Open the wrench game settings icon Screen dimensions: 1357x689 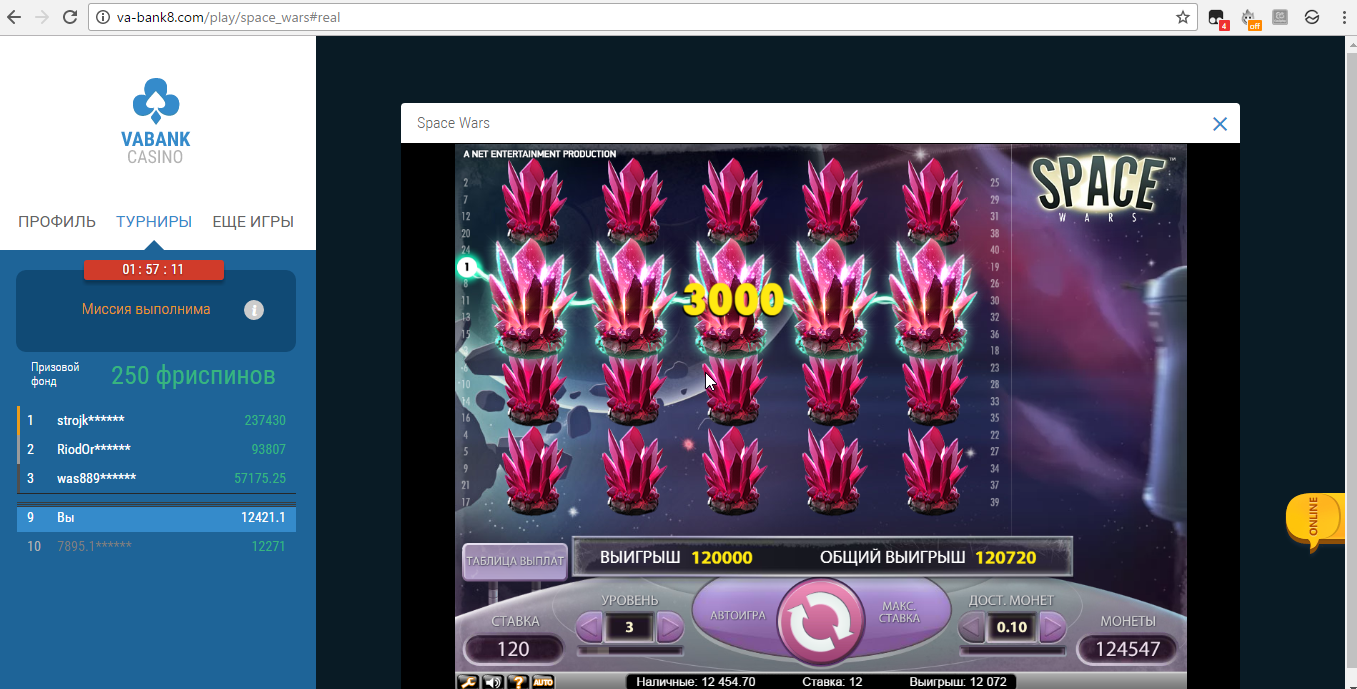(466, 682)
